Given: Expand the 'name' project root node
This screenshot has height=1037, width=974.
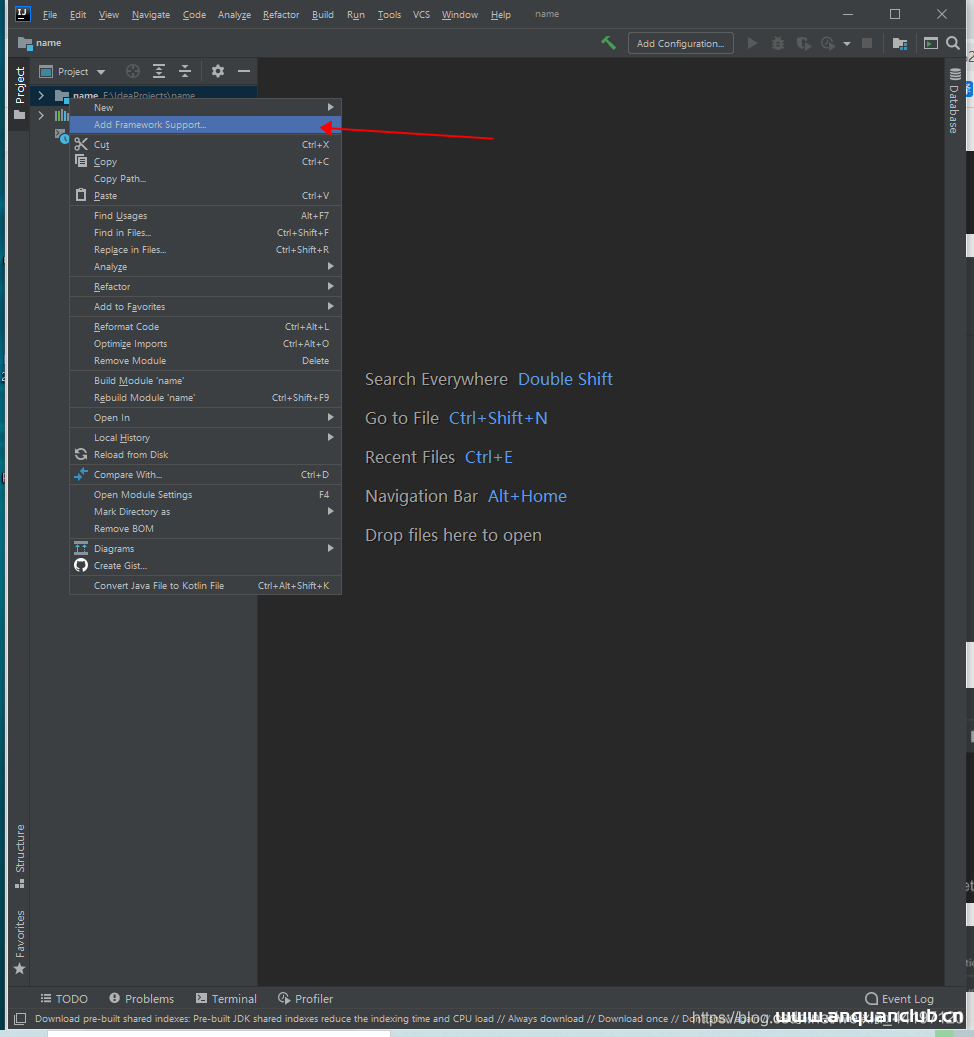Looking at the screenshot, I should click(41, 96).
